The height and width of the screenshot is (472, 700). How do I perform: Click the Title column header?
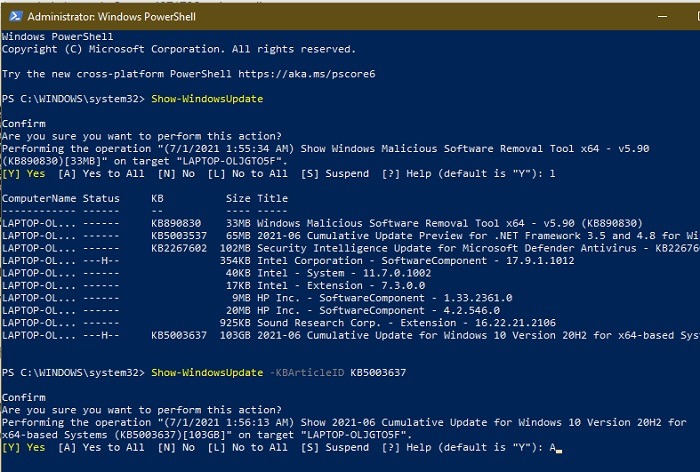coord(273,198)
